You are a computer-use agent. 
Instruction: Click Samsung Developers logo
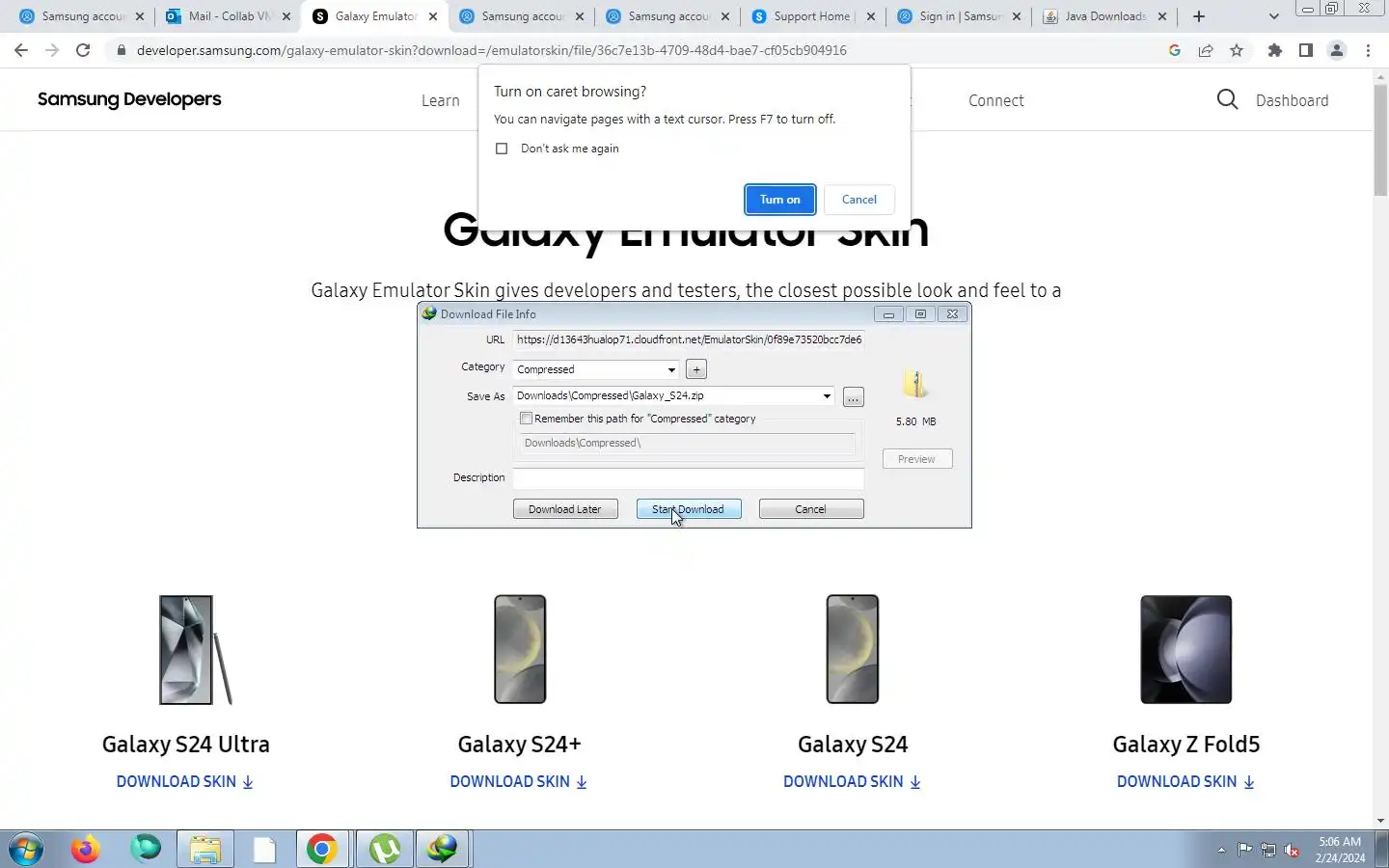(x=129, y=99)
